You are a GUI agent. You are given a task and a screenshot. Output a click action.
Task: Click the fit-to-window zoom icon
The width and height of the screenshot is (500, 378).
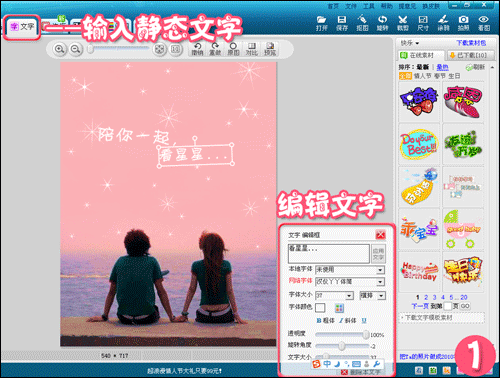click(160, 49)
